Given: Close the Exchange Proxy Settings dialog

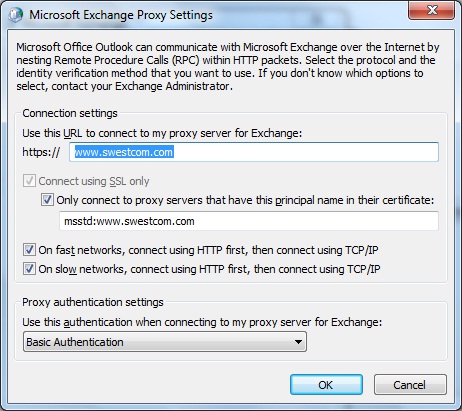Looking at the screenshot, I should coord(431,10).
